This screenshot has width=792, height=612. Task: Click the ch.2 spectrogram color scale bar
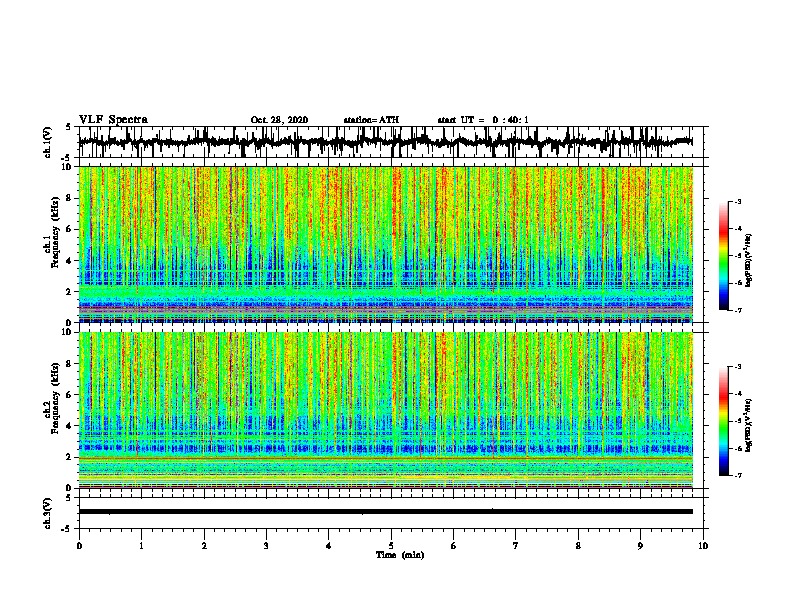(x=723, y=421)
